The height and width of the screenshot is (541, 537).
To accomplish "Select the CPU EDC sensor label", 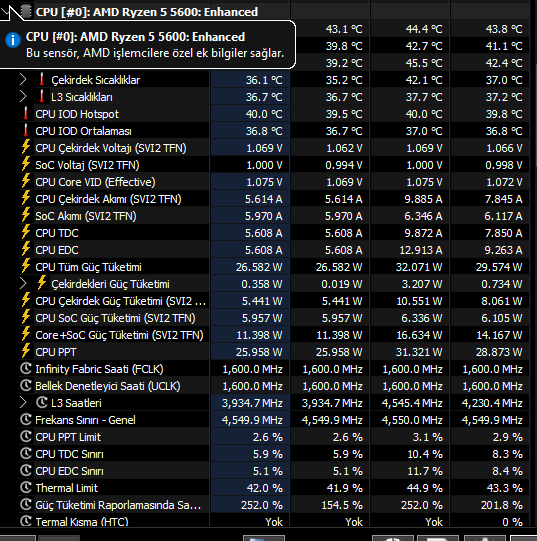I will click(x=57, y=250).
